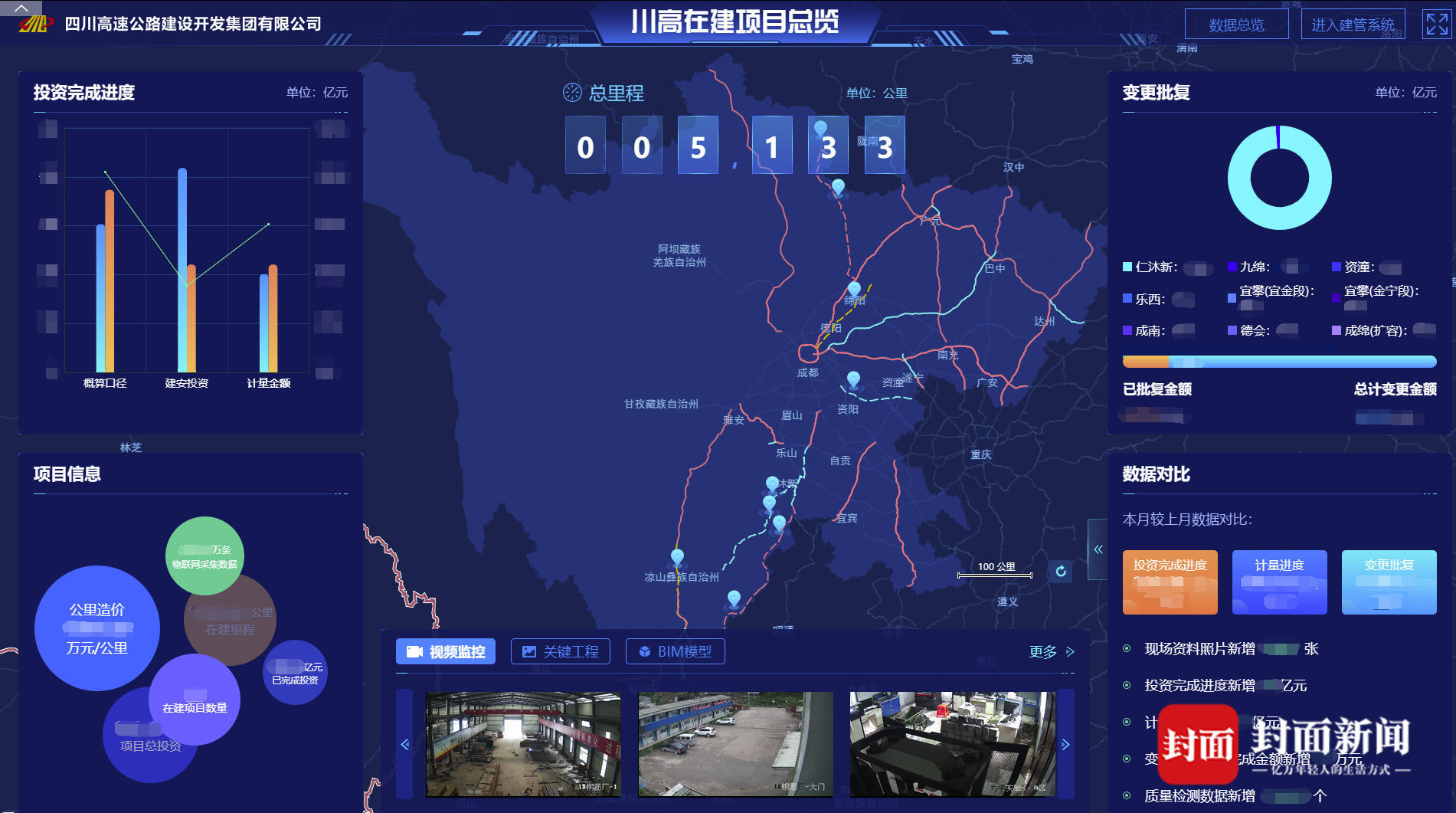Click the company logo icon
Image resolution: width=1456 pixels, height=813 pixels.
36,25
